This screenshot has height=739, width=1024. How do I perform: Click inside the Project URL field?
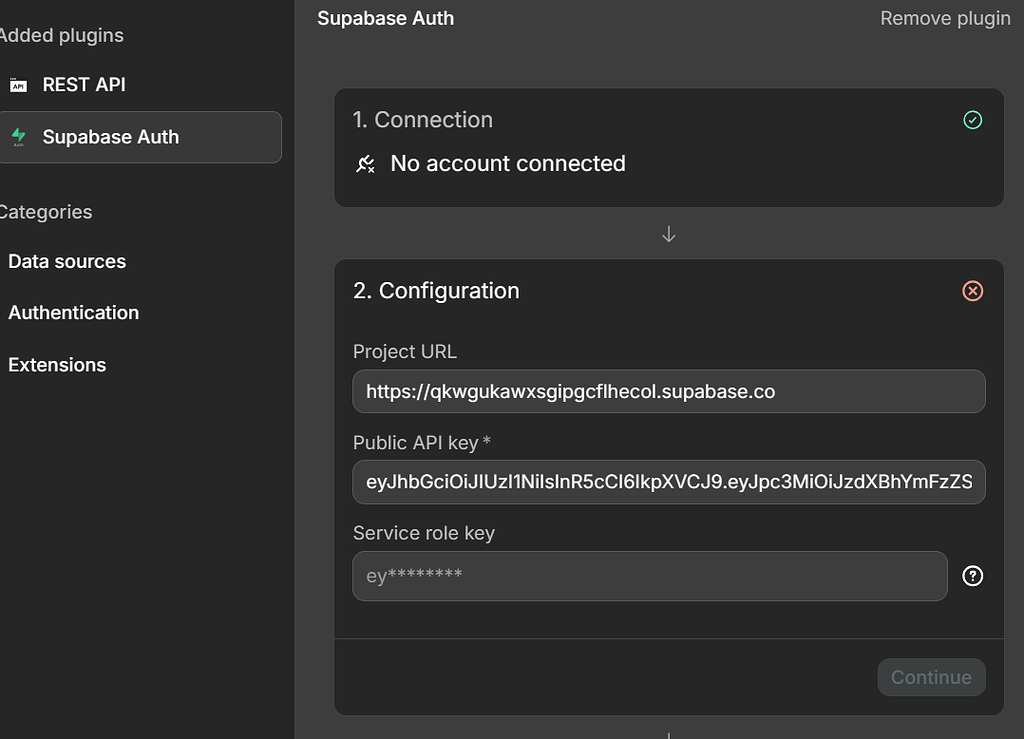click(x=668, y=391)
